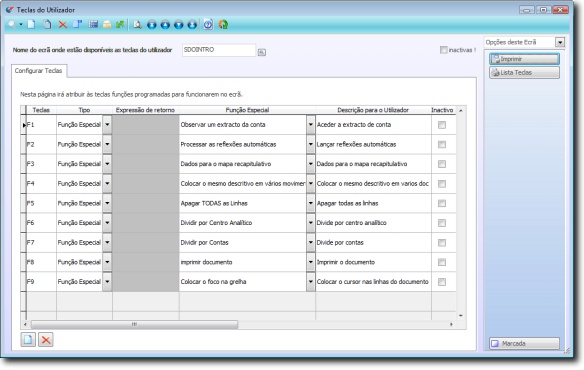Click the SDOINTRO screen name field
Image resolution: width=584 pixels, height=370 pixels.
pos(219,50)
